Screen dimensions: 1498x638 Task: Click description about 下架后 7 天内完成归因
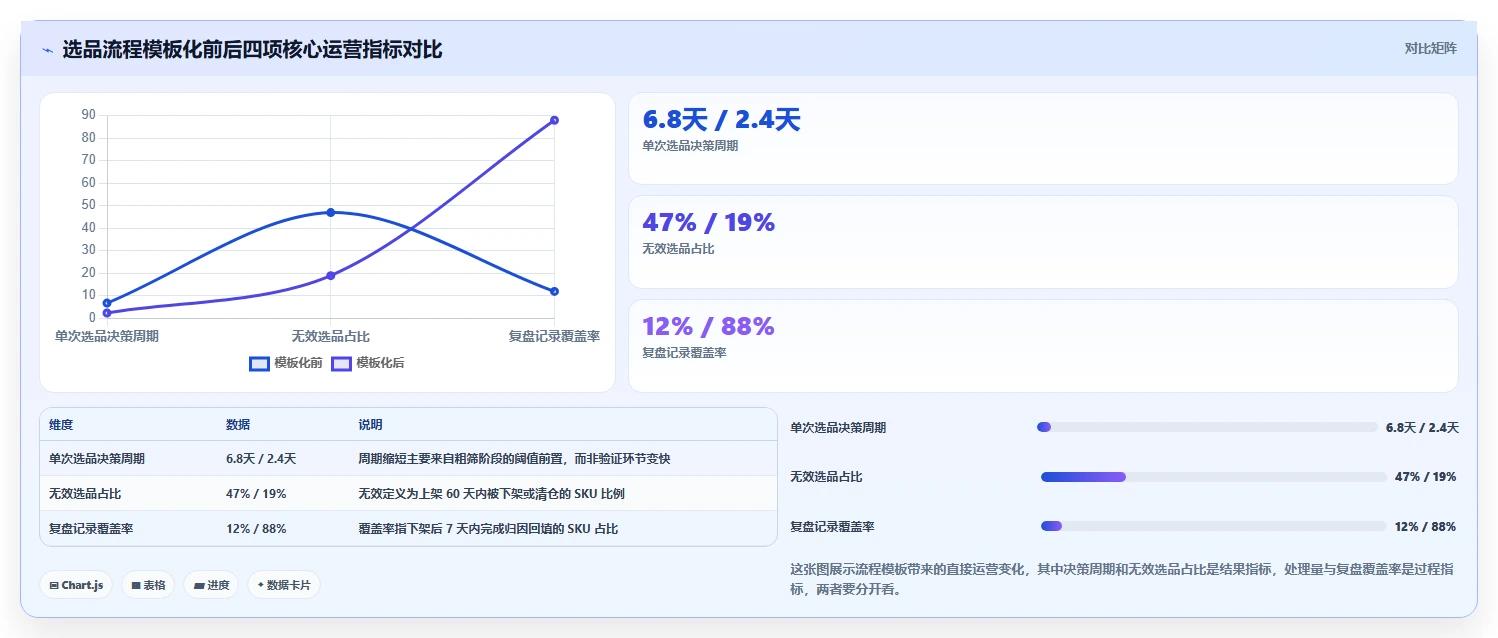[488, 528]
